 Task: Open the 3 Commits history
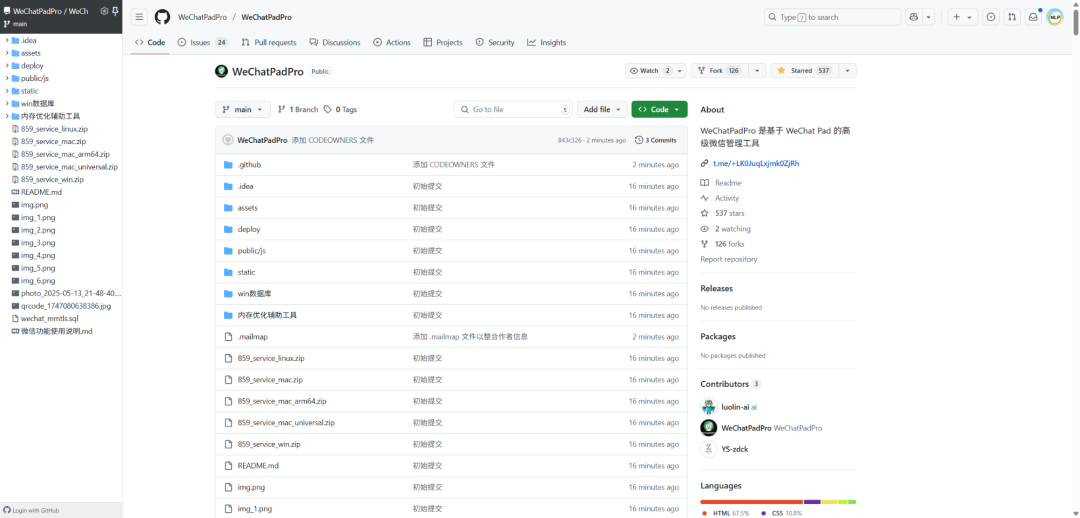click(x=656, y=140)
